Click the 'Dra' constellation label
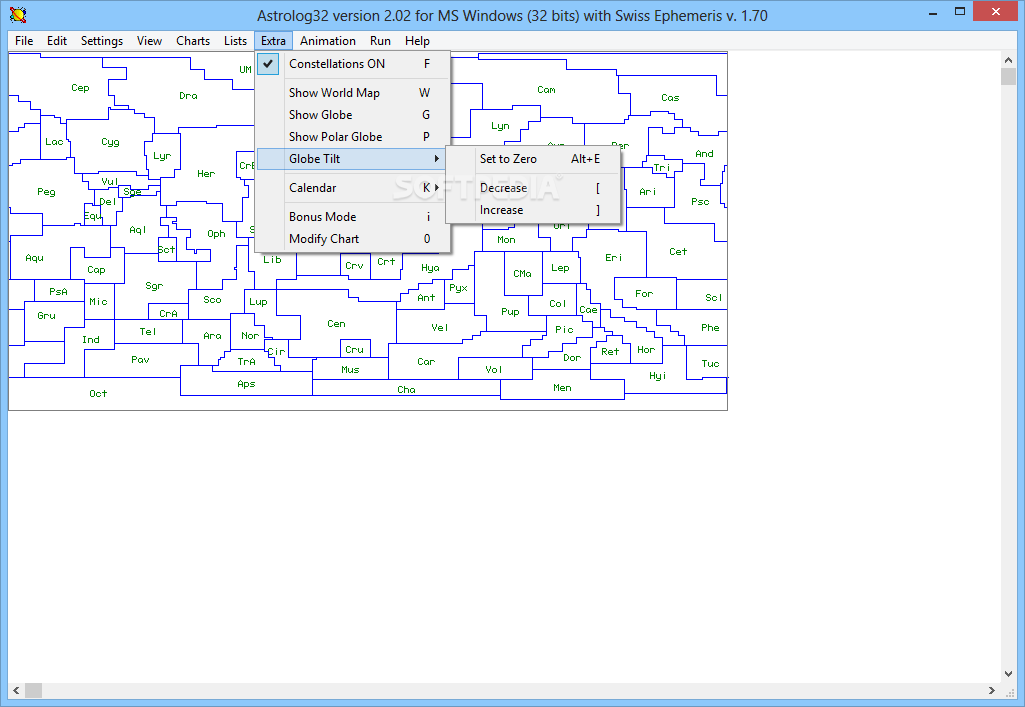1025x707 pixels. point(188,95)
